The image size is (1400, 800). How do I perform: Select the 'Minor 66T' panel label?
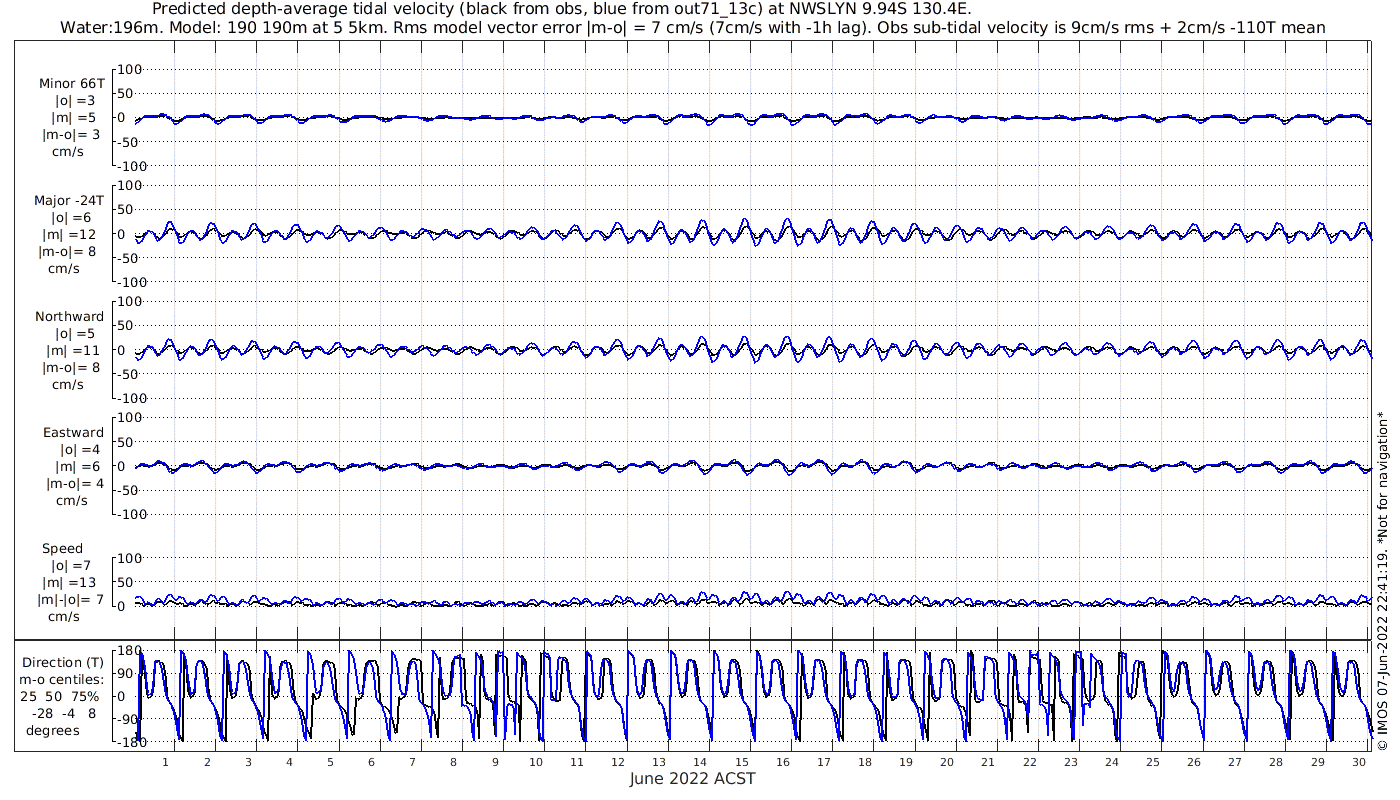tap(72, 84)
